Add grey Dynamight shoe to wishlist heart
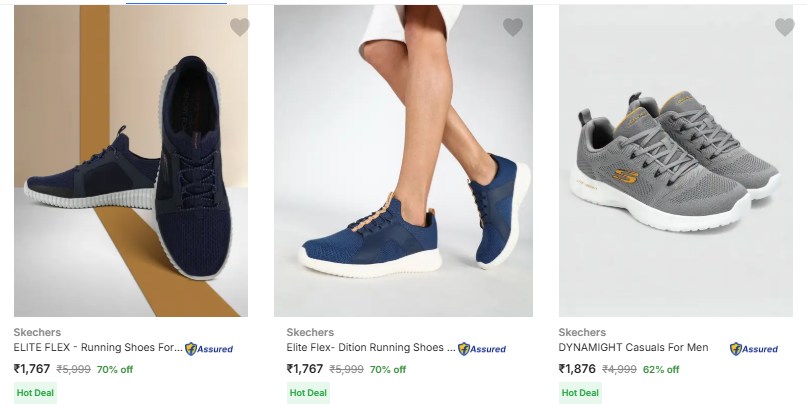The height and width of the screenshot is (405, 807). (785, 28)
